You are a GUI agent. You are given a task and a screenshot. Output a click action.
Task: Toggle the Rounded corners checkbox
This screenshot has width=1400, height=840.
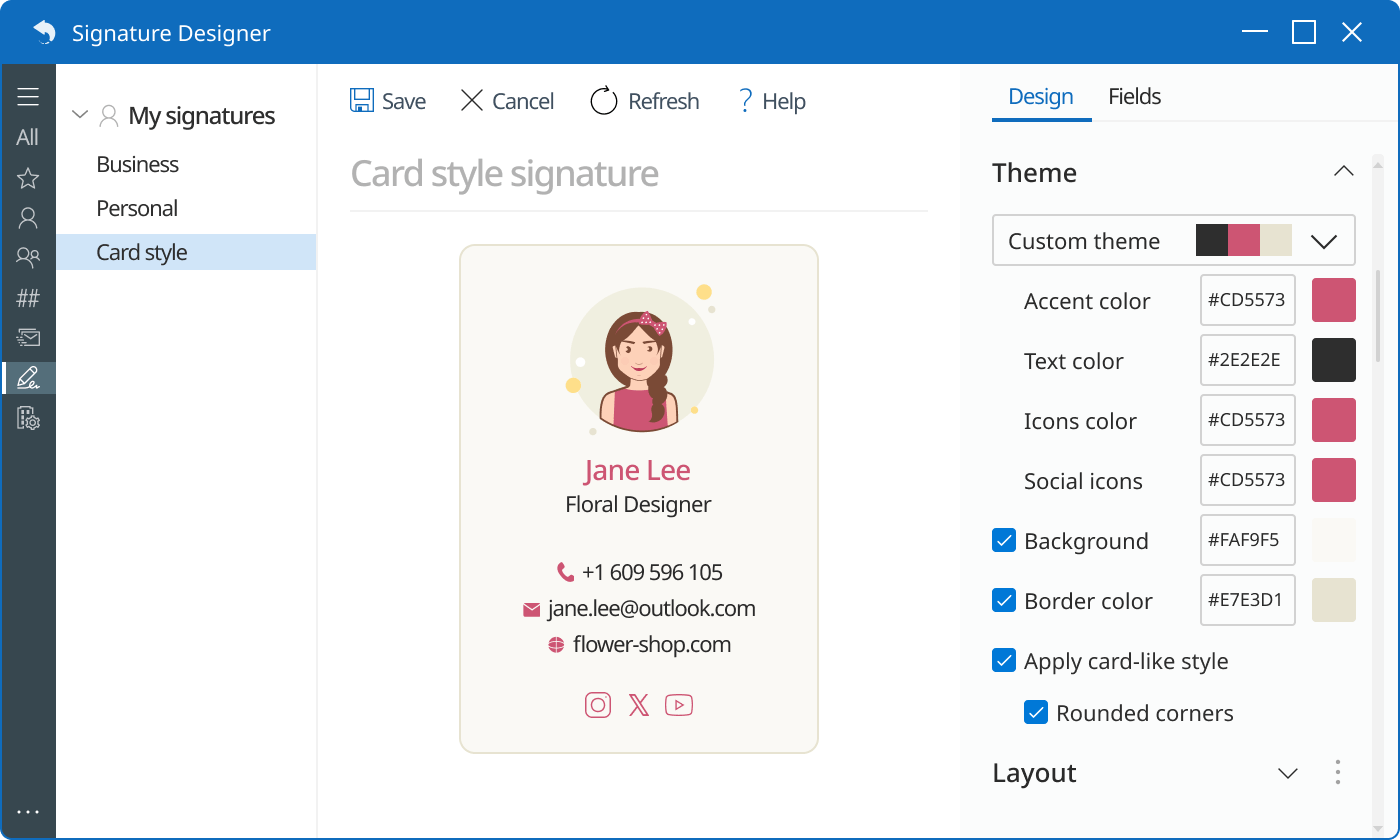[1036, 712]
